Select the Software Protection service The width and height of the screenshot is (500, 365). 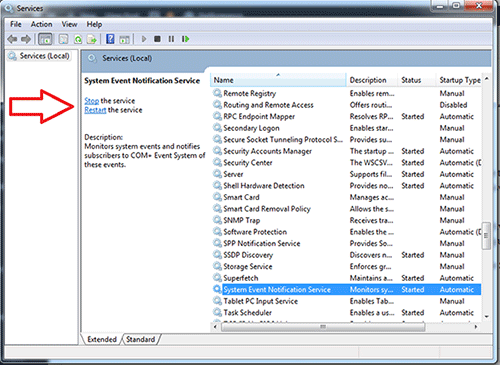(347, 232)
